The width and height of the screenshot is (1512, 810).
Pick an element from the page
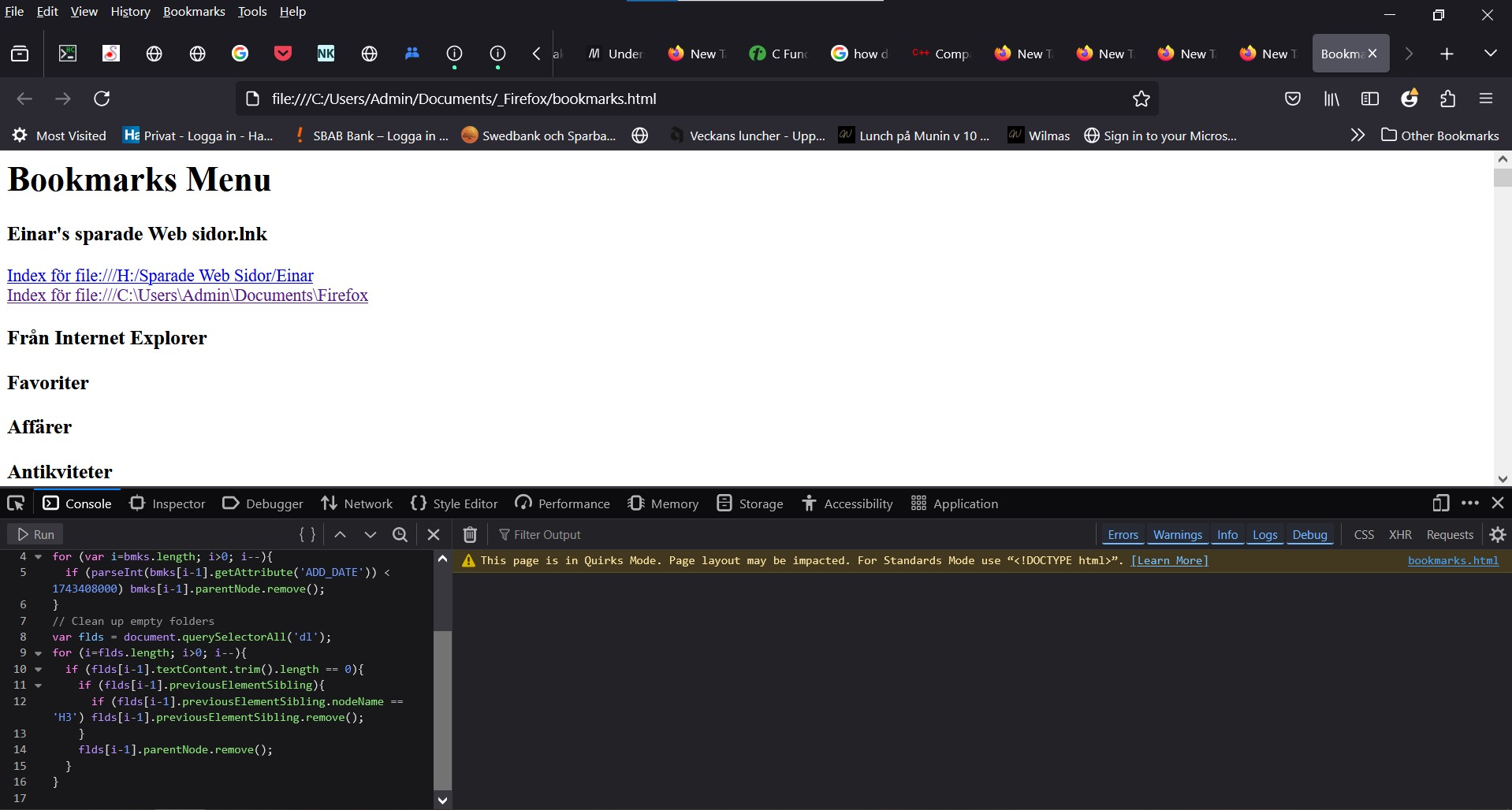[x=16, y=503]
